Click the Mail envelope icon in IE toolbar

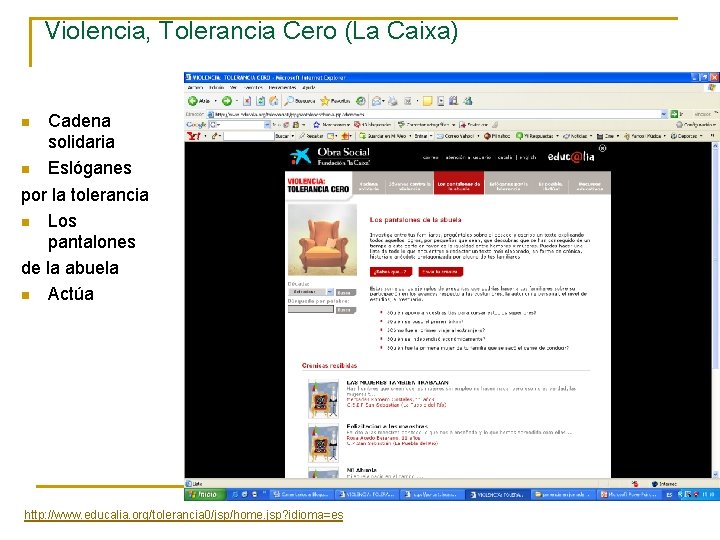[377, 101]
